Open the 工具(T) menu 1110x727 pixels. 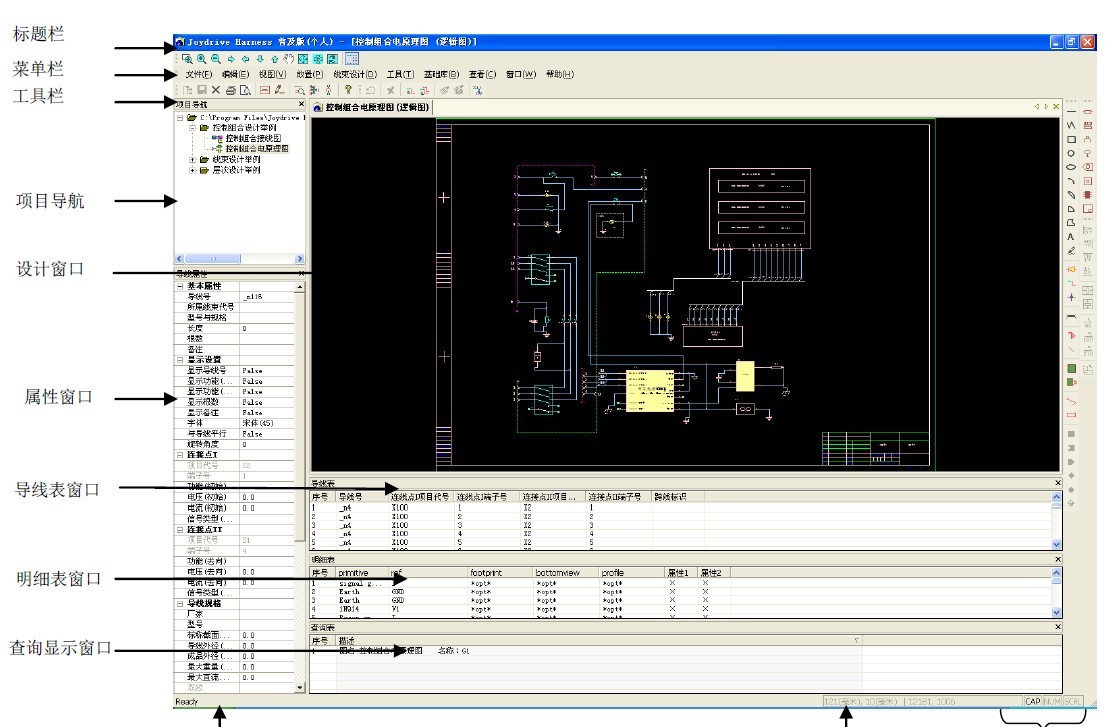tap(400, 75)
